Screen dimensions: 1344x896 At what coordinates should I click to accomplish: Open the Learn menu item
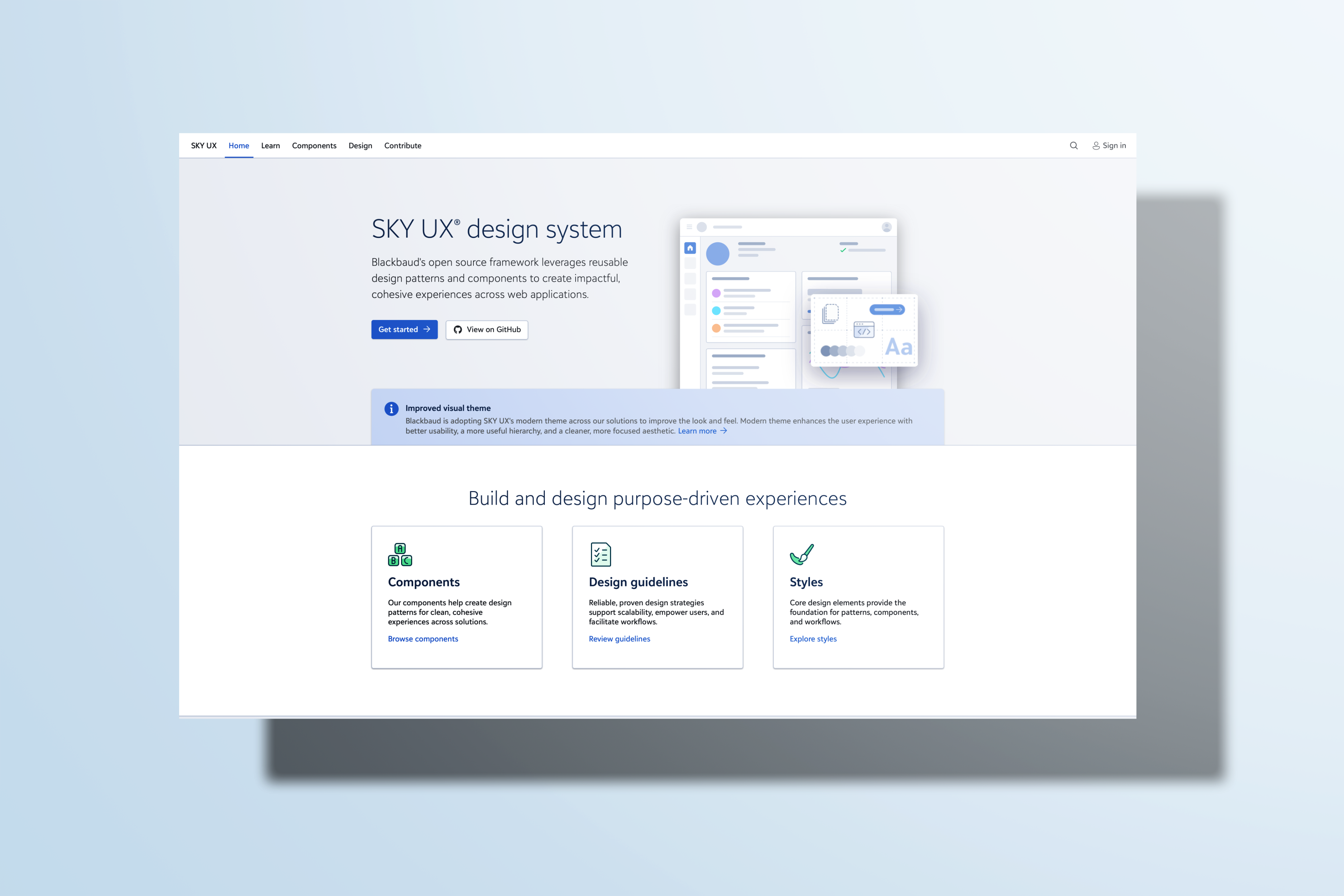pyautogui.click(x=270, y=146)
